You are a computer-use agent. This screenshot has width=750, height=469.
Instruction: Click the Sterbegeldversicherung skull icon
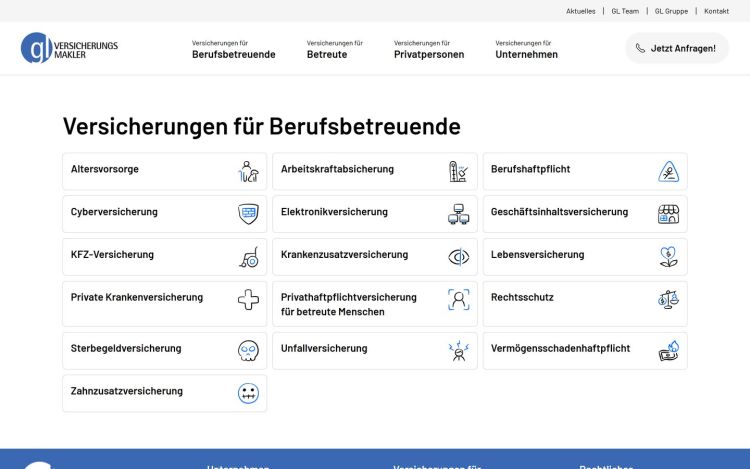(x=248, y=351)
